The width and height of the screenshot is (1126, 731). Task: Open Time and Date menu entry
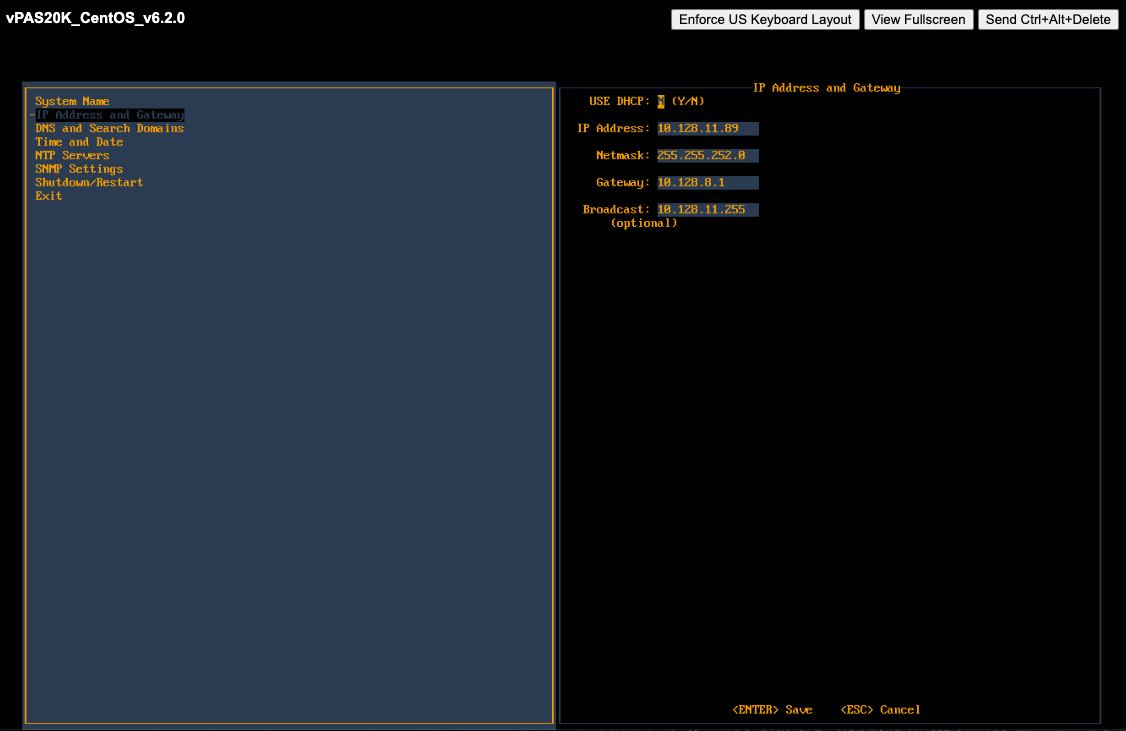[x=79, y=142]
